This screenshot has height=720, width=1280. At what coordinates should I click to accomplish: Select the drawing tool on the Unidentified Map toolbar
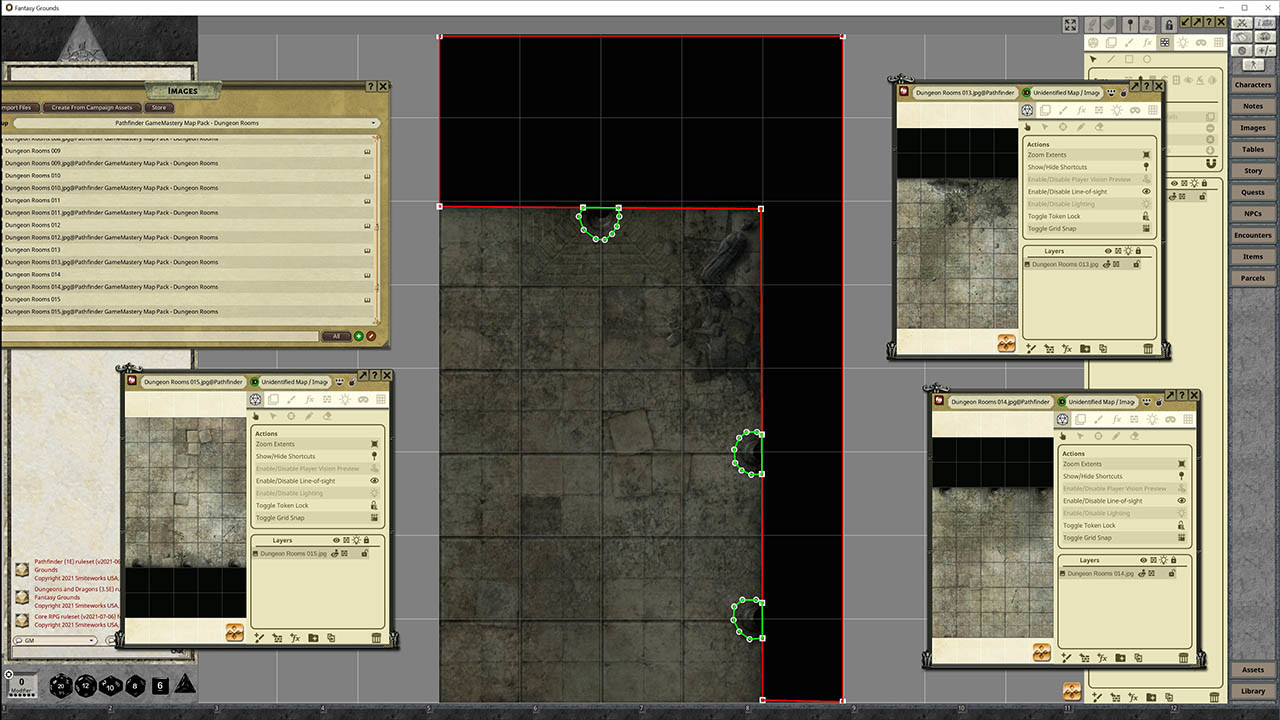[x=291, y=399]
